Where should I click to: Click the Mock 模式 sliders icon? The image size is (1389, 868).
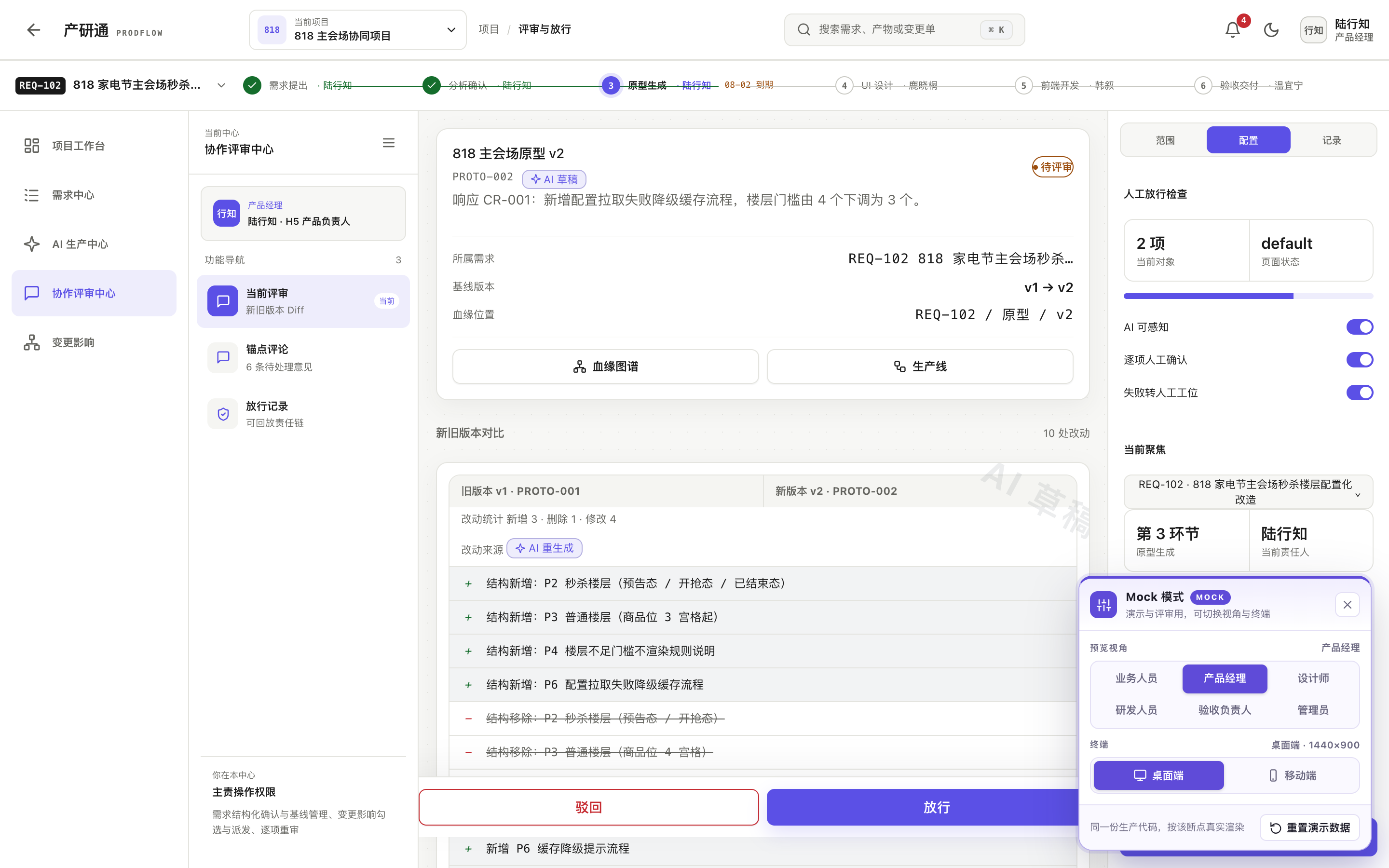pos(1103,605)
